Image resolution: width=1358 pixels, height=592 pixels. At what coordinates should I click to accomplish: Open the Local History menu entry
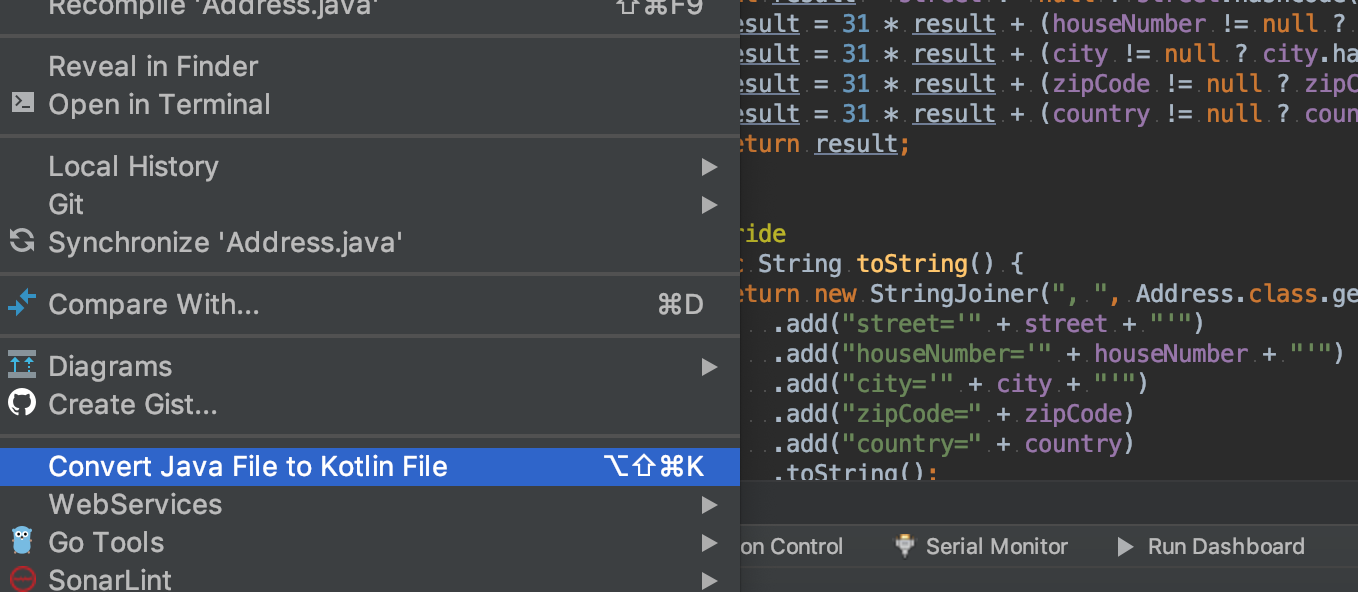[370, 166]
